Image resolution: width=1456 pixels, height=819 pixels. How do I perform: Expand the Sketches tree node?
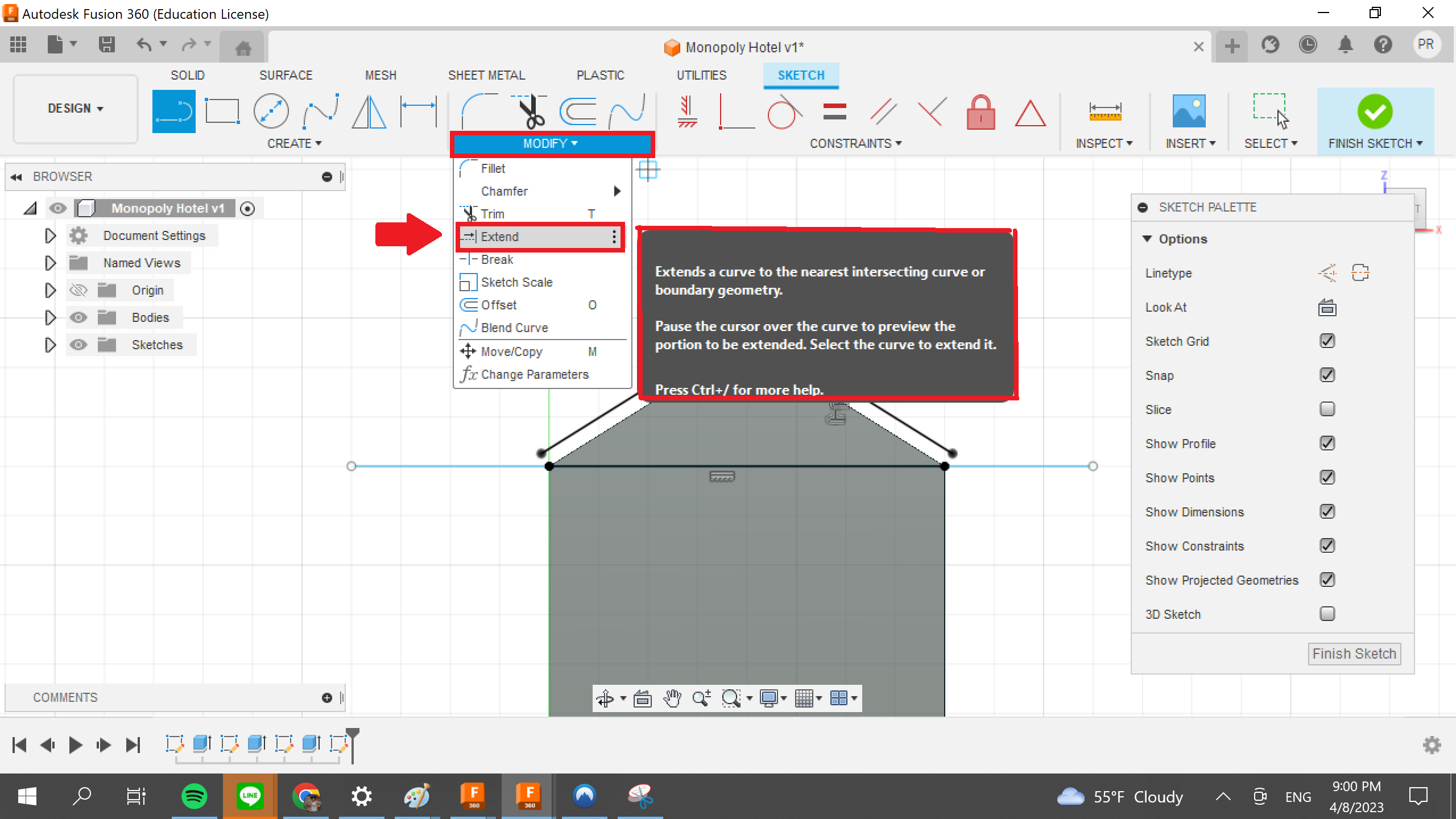(50, 344)
